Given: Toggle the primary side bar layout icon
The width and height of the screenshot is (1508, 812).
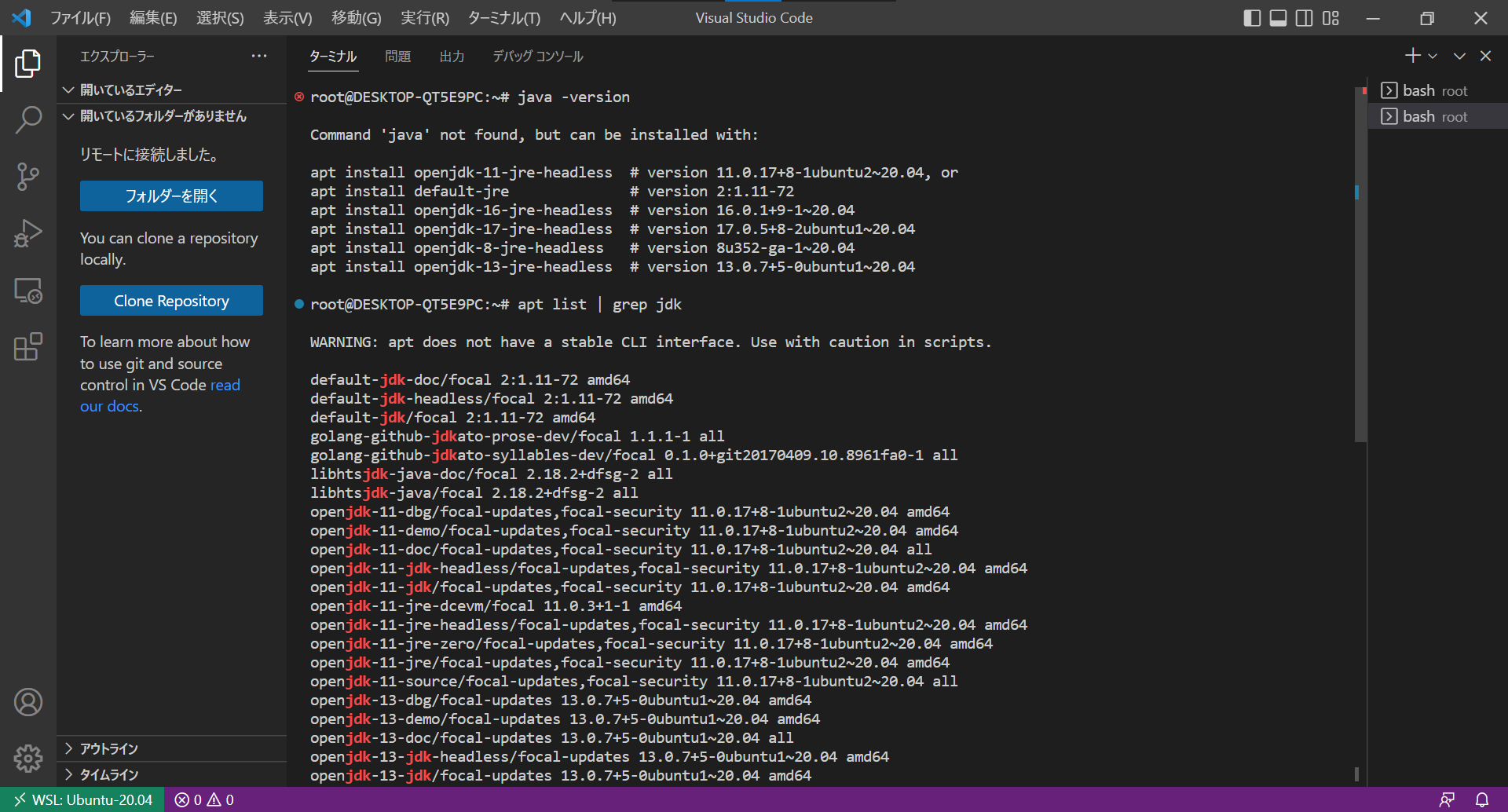Looking at the screenshot, I should (1252, 17).
